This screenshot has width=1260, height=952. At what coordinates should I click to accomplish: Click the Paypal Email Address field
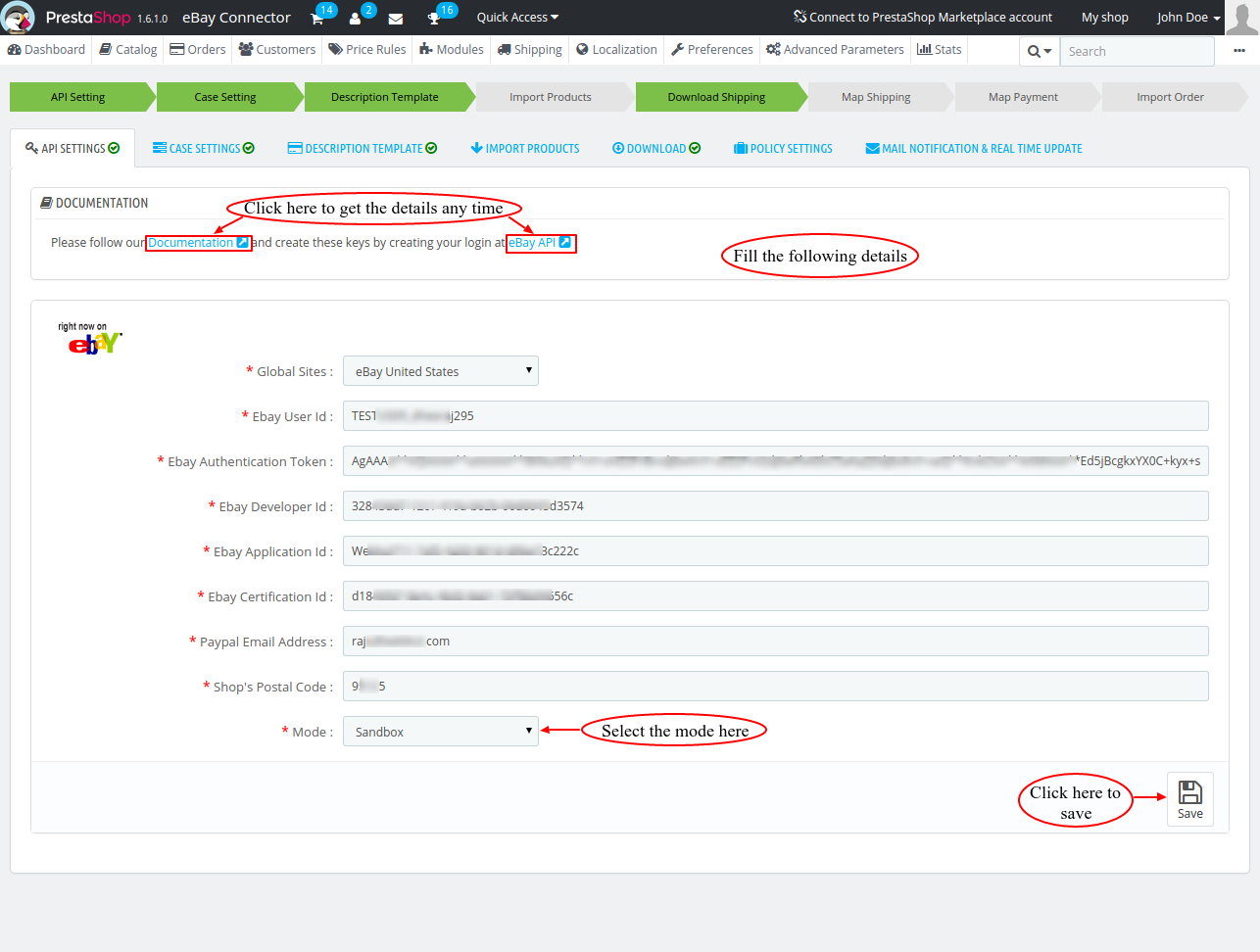pyautogui.click(x=776, y=642)
